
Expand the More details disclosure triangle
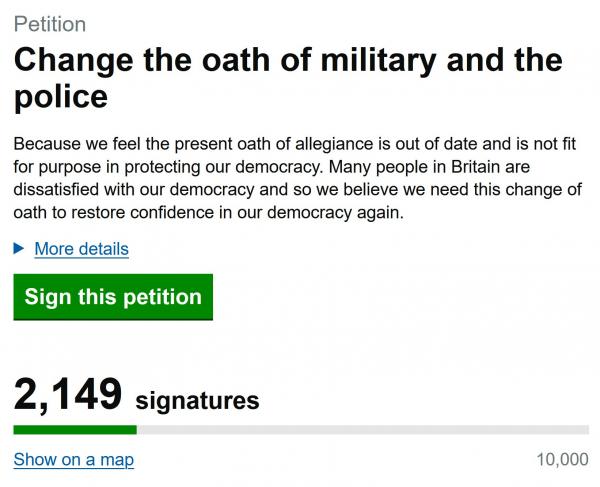tap(20, 248)
